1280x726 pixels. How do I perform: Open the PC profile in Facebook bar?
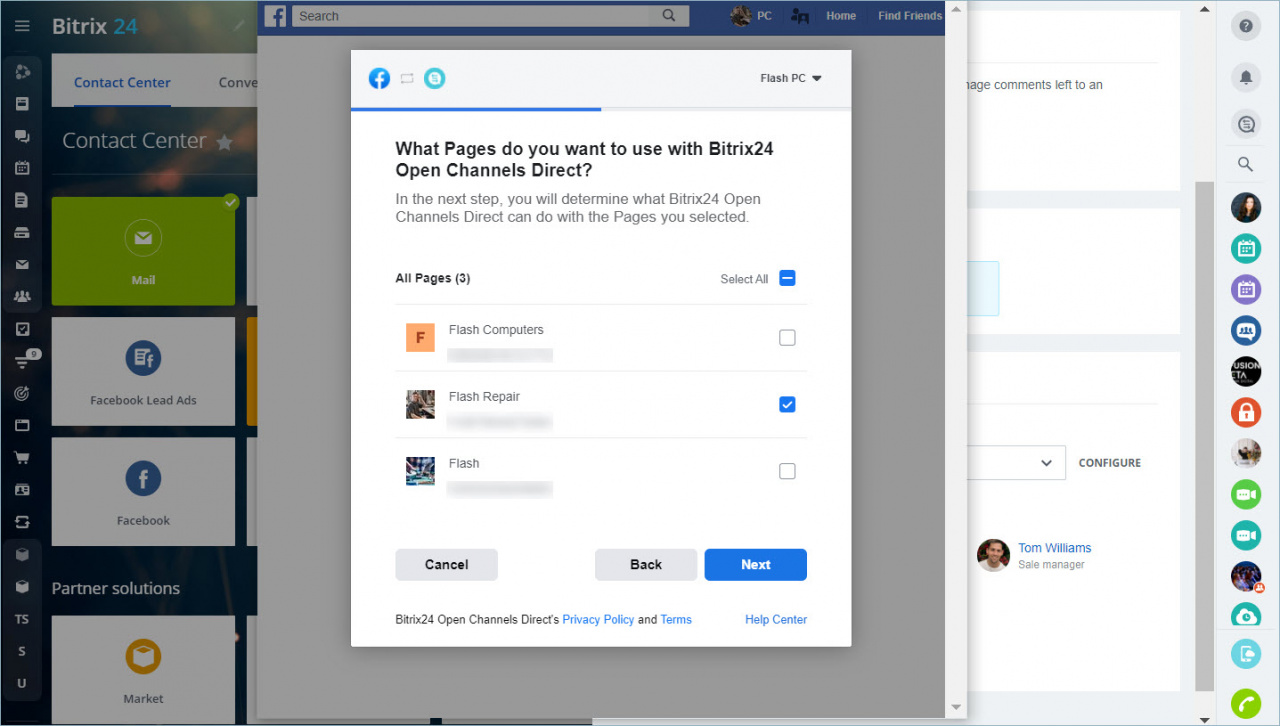click(x=752, y=16)
